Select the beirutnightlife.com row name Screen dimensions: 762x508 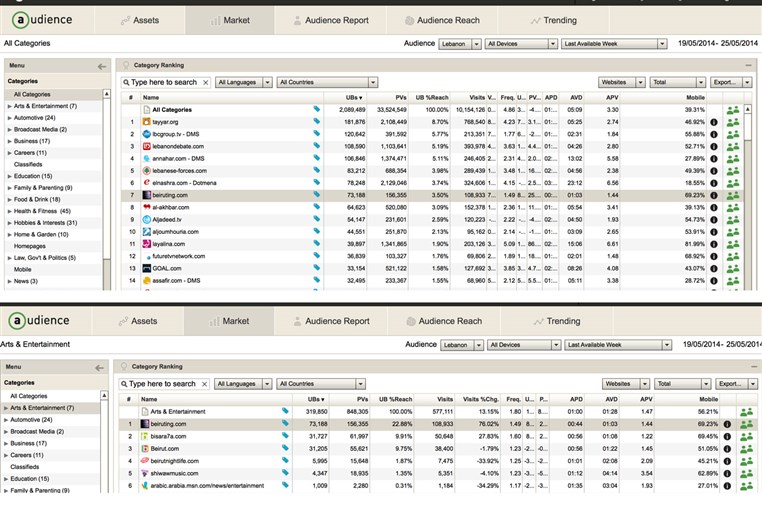click(174, 461)
